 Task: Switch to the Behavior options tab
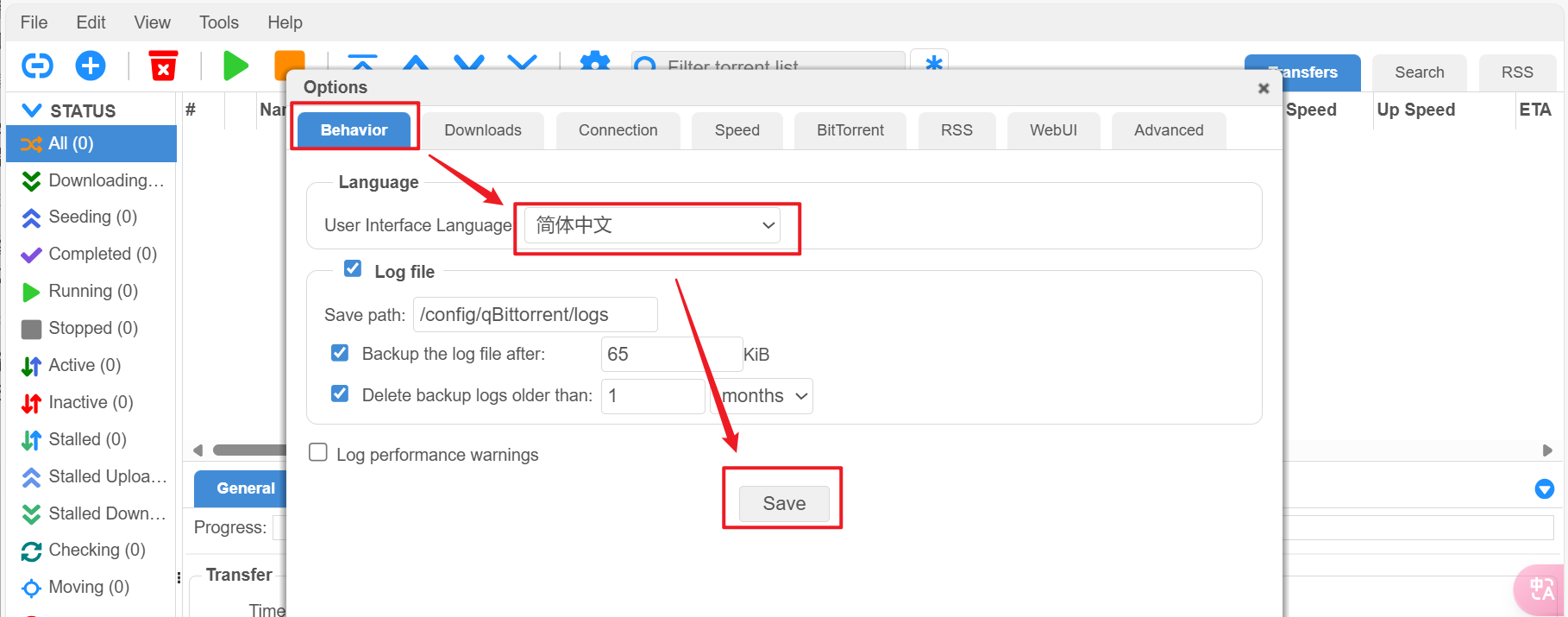pyautogui.click(x=354, y=130)
